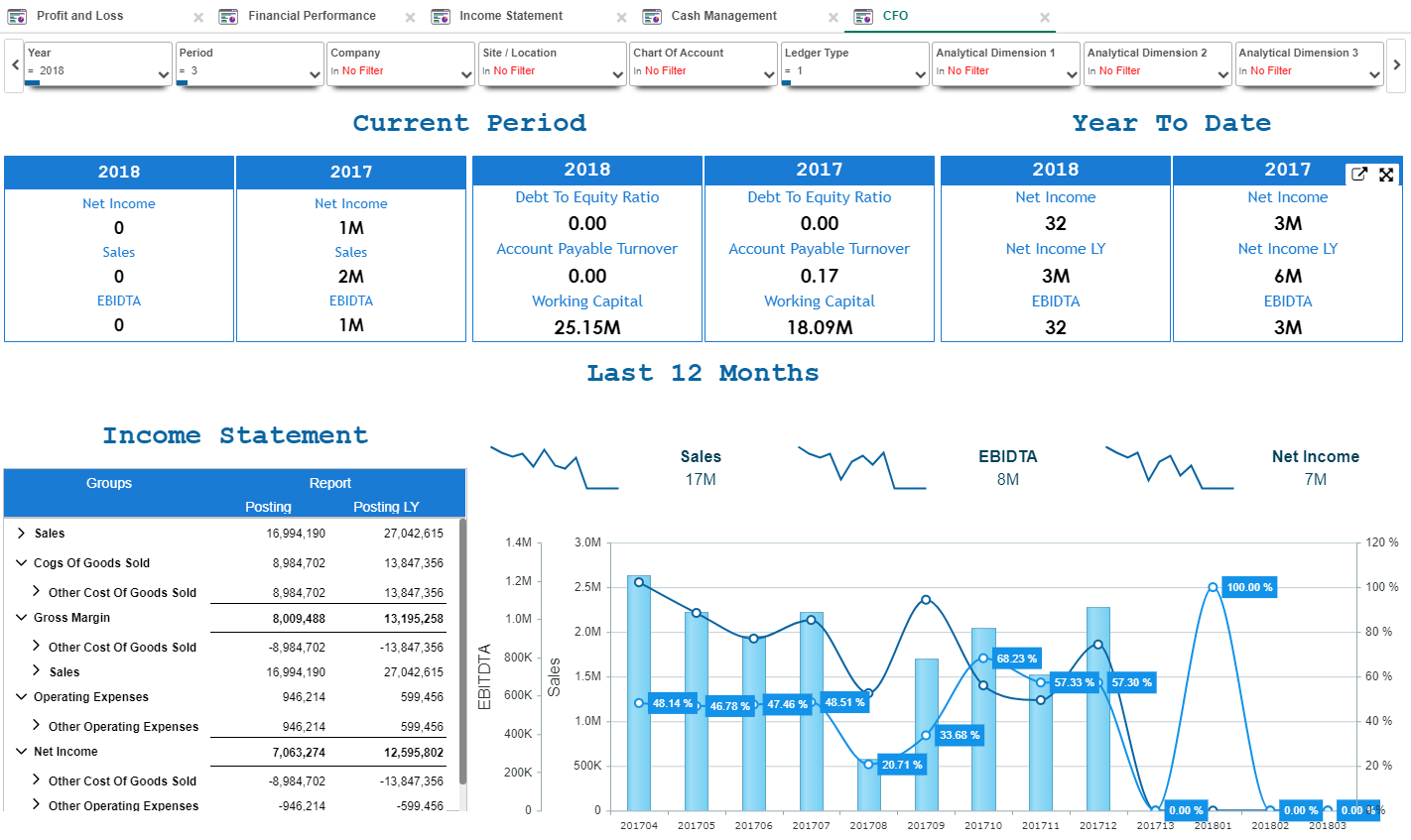Click the 48.14 % data label

tap(672, 703)
